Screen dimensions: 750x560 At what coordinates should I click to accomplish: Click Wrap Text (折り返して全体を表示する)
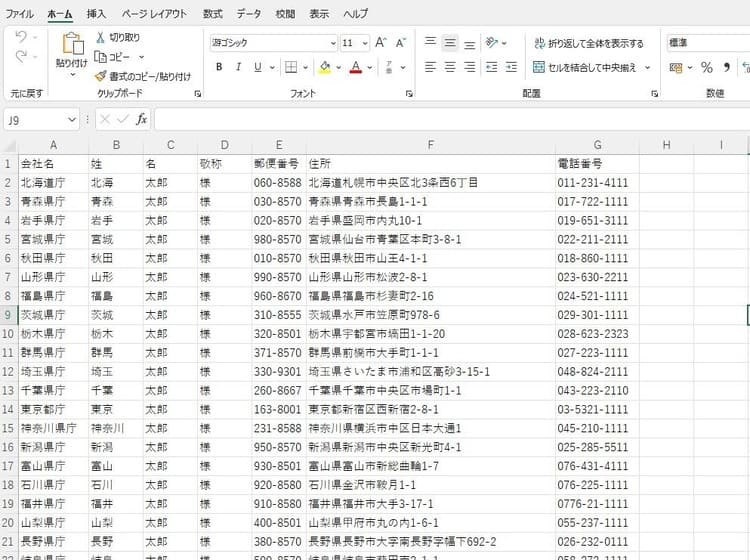pos(589,44)
